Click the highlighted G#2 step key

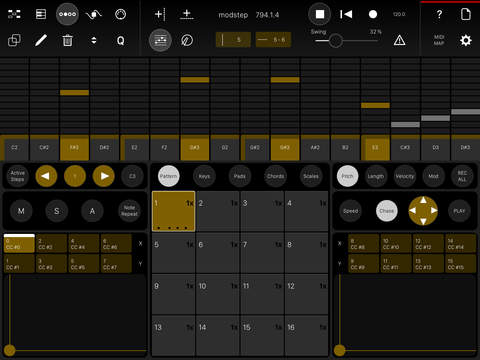tap(285, 148)
